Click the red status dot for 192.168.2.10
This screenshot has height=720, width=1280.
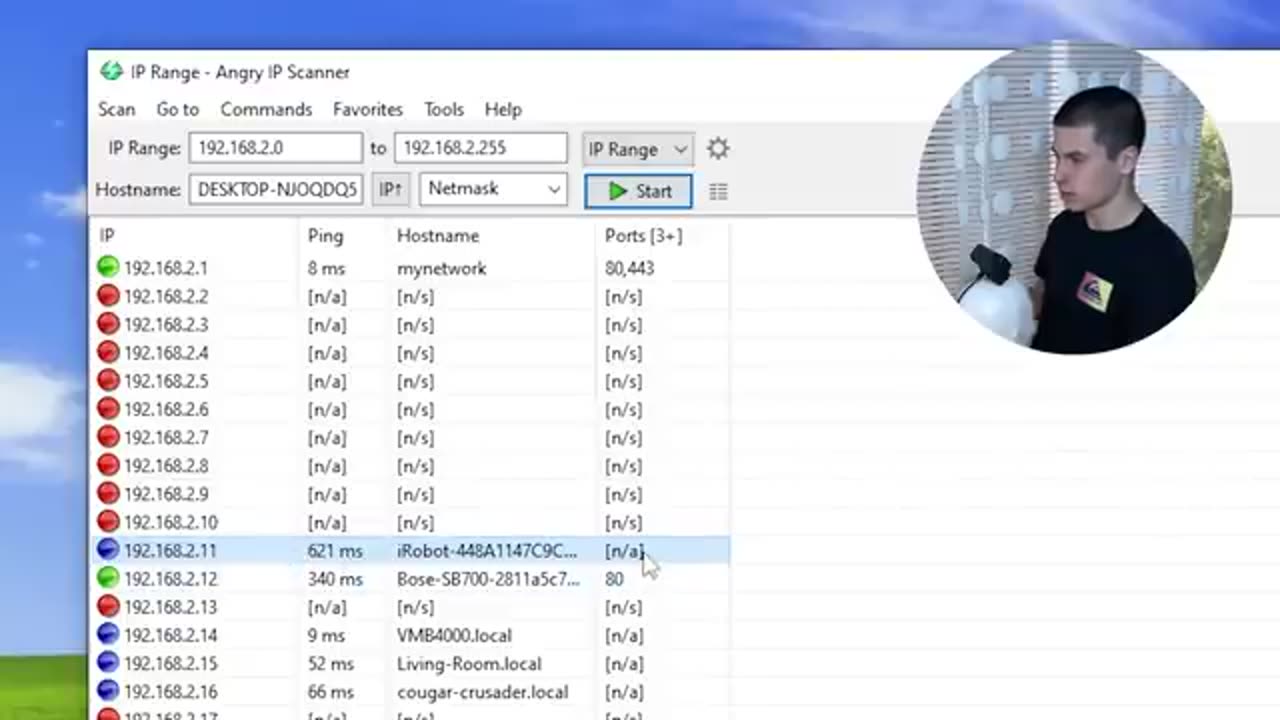[108, 522]
